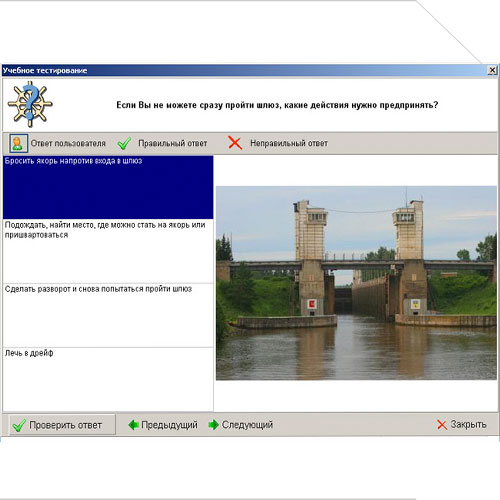Image resolution: width=500 pixels, height=500 pixels.
Task: Click the green right arrow Следующий icon
Action: coord(214,425)
